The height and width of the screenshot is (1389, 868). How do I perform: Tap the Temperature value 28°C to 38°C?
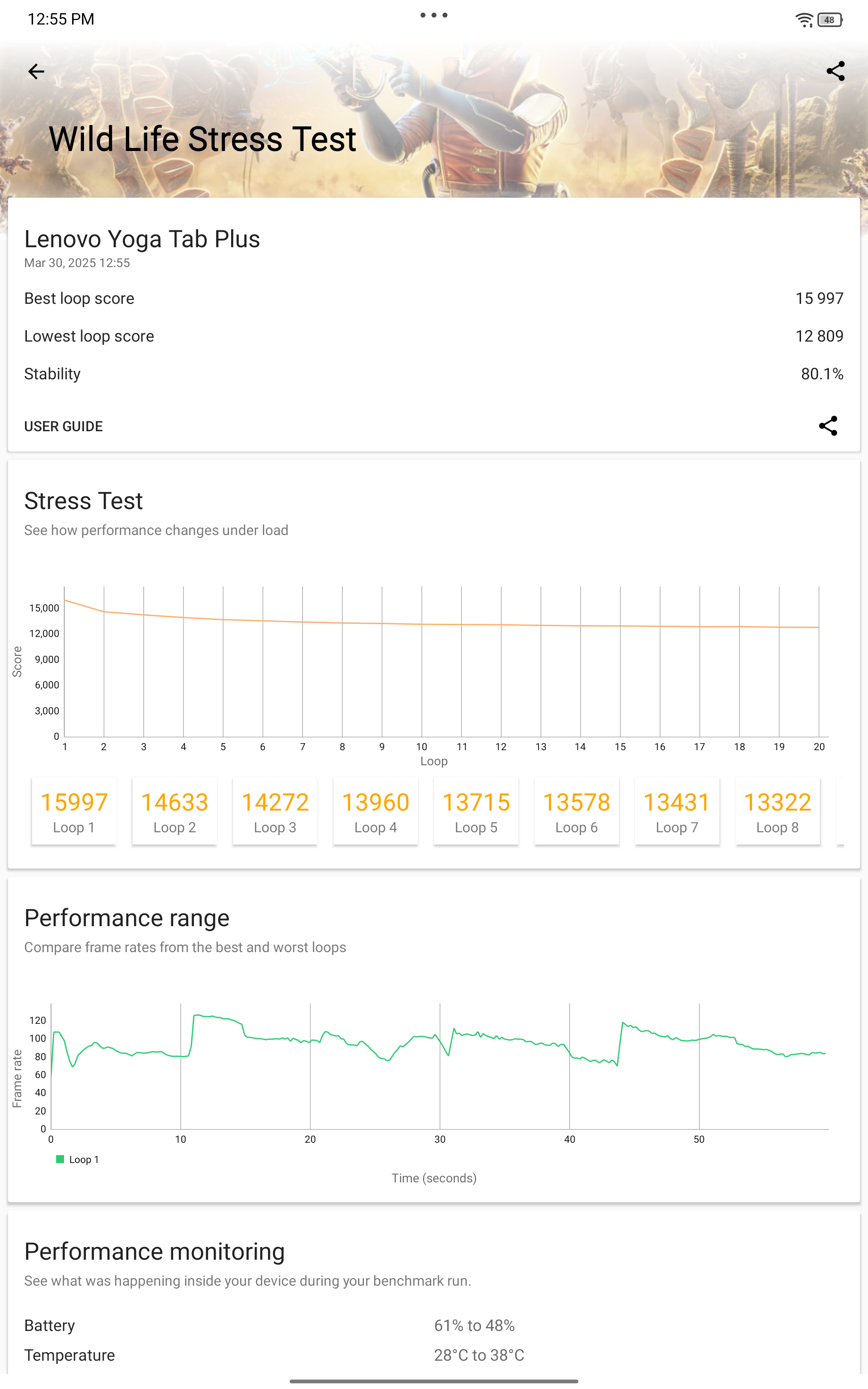coord(479,1356)
